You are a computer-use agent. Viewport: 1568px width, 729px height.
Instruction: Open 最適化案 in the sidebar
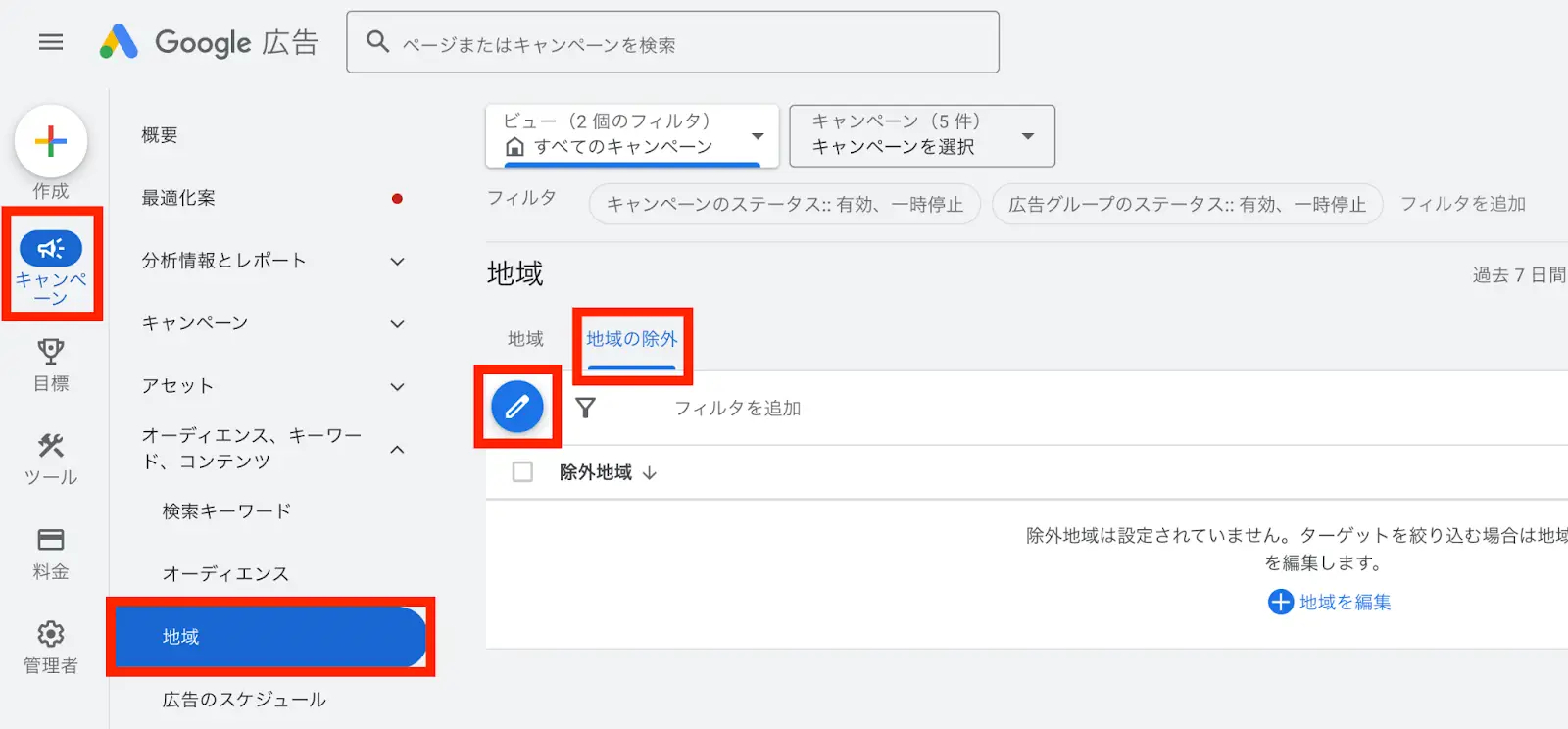pos(178,198)
